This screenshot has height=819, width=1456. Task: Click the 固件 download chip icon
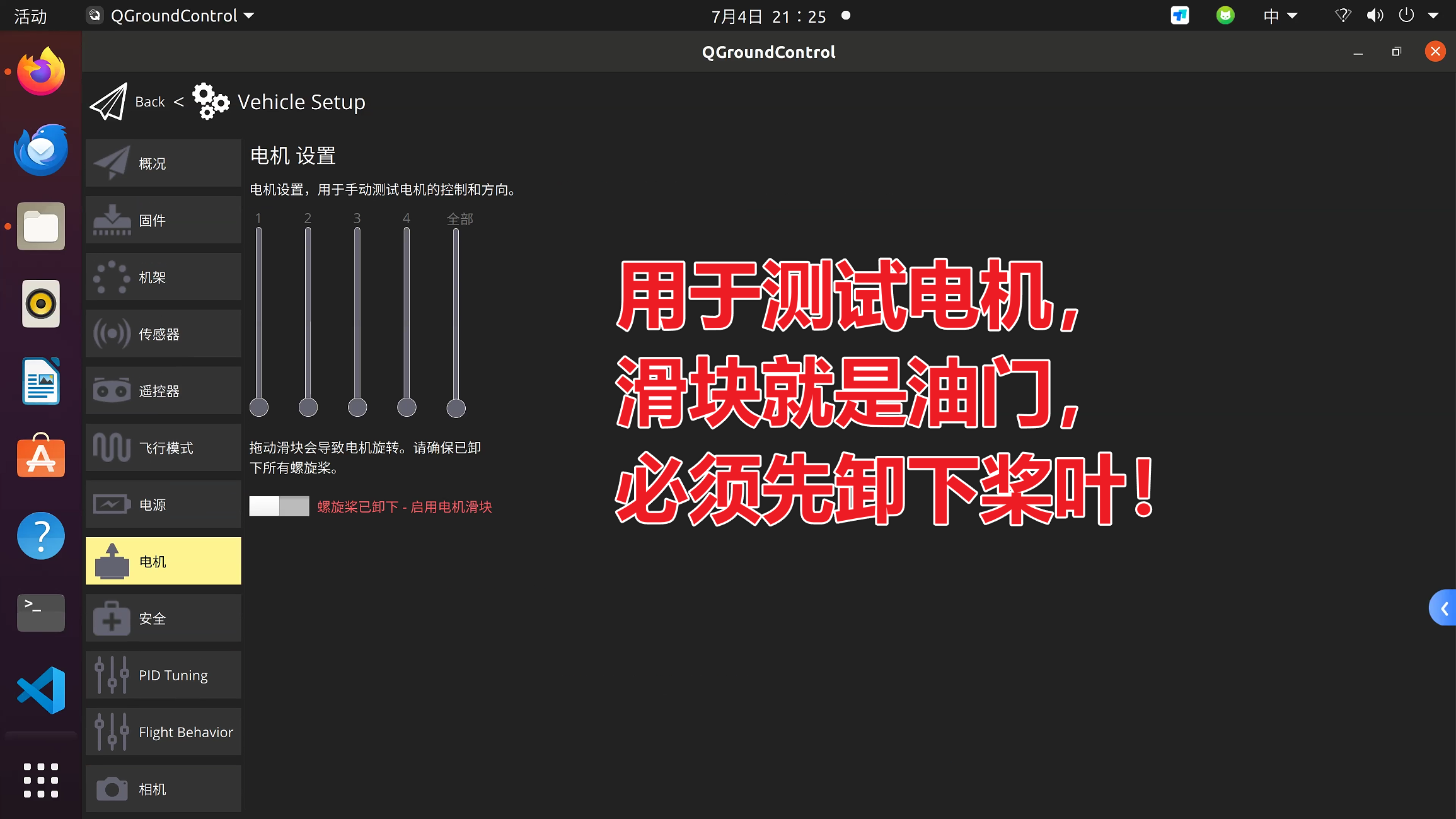pos(112,220)
